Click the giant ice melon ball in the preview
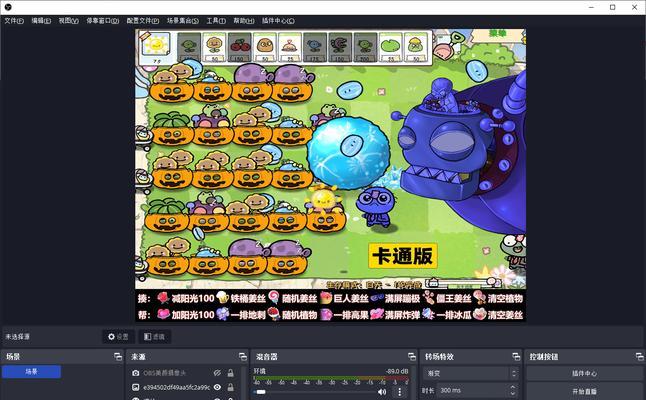The image size is (646, 400). click(x=349, y=153)
